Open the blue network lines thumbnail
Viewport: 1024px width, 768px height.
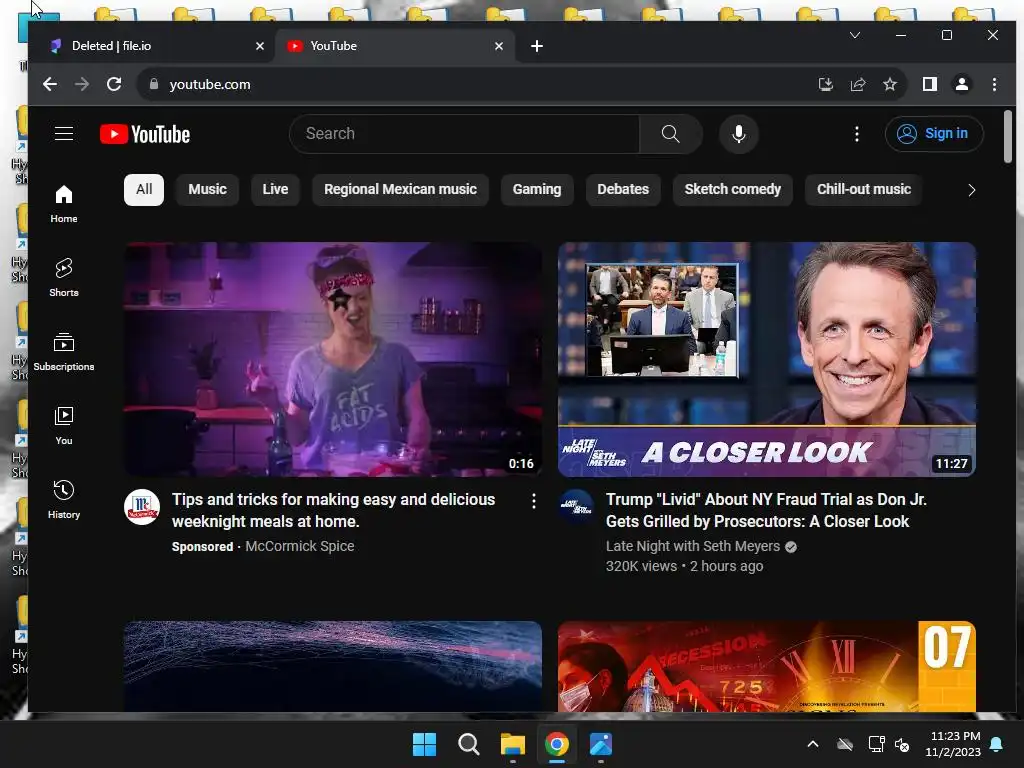[333, 666]
